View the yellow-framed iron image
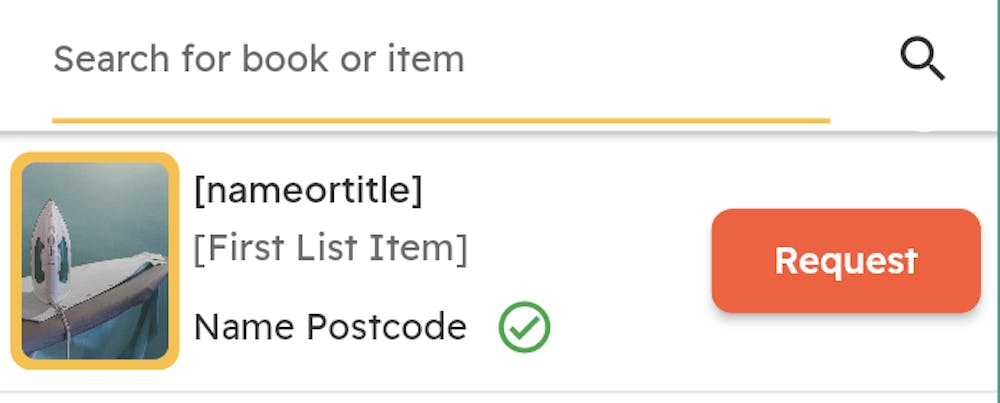The width and height of the screenshot is (1000, 403). [95, 261]
